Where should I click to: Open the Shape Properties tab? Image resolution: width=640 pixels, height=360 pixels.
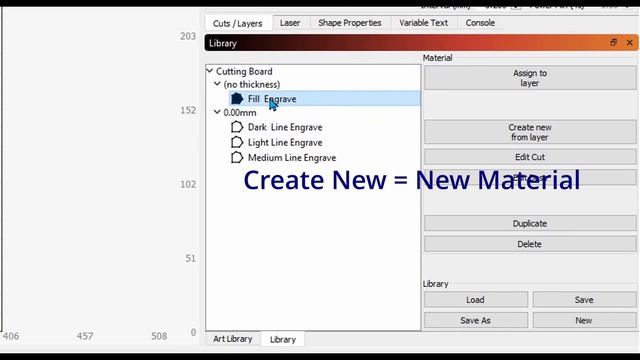click(350, 23)
